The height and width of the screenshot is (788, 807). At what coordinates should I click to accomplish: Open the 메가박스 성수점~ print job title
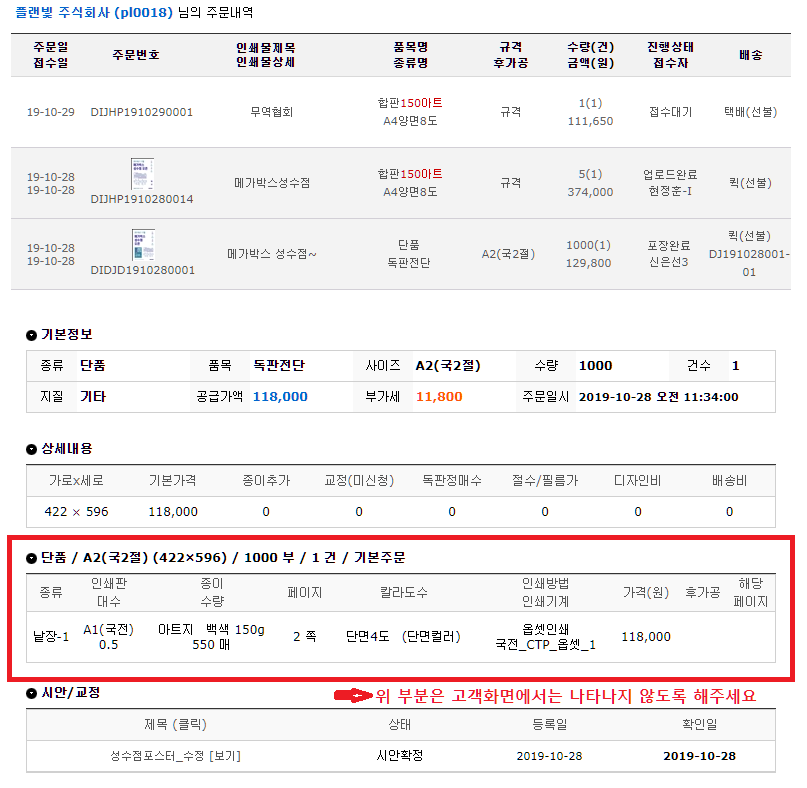coord(271,254)
